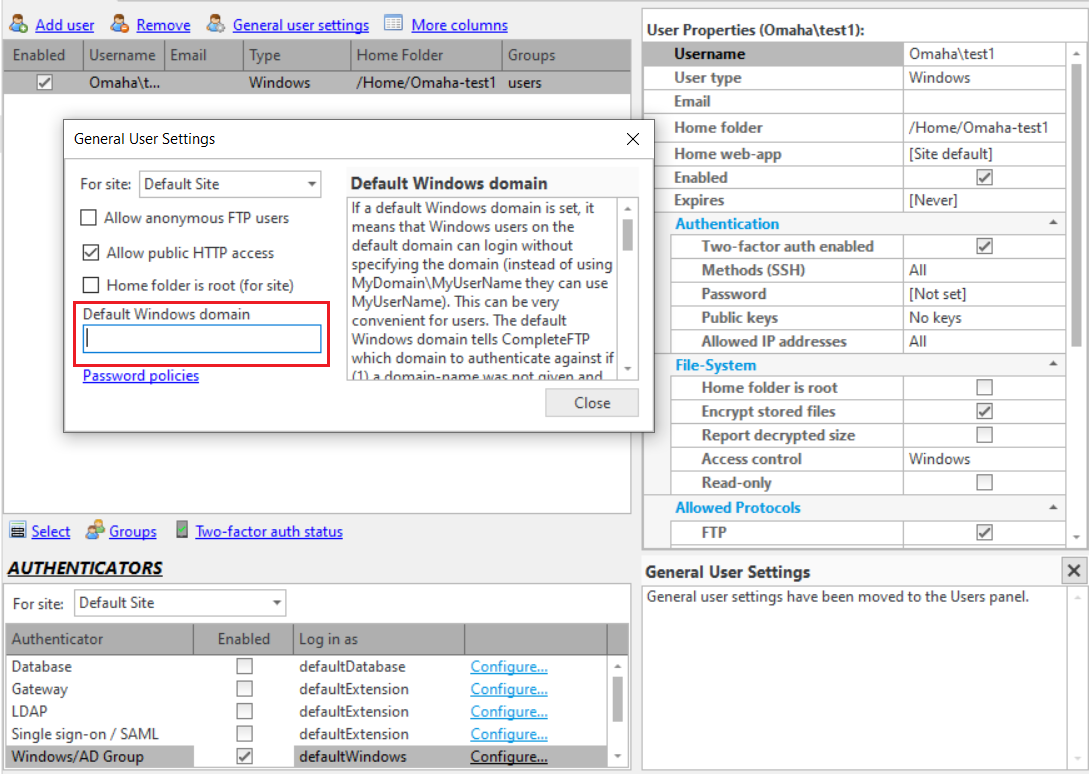The width and height of the screenshot is (1089, 774).
Task: Open the Remove link
Action: [x=163, y=25]
